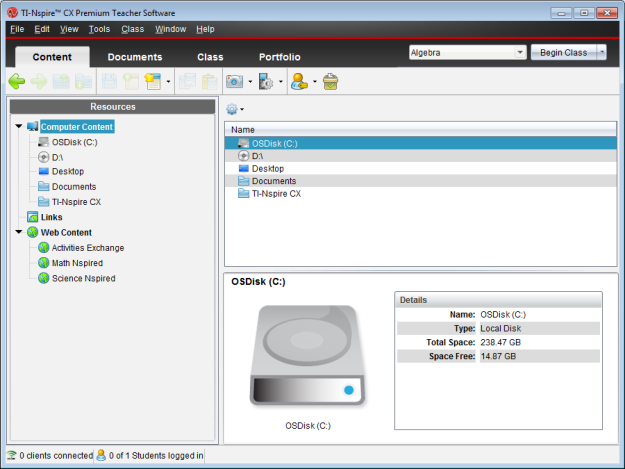
Task: Click the Name column header
Action: [243, 130]
